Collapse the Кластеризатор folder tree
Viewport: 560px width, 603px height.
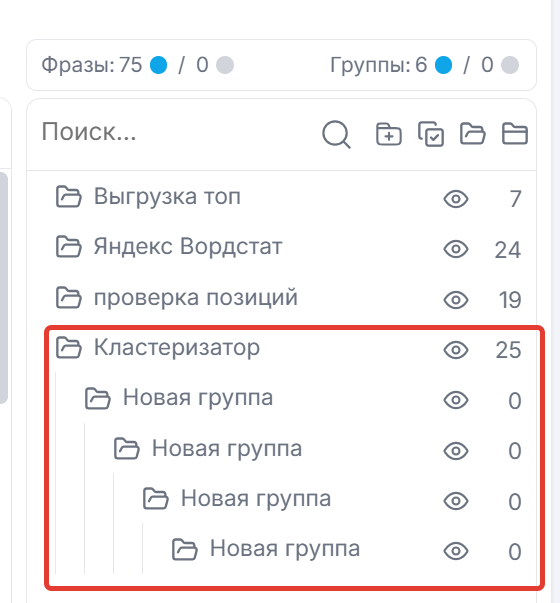pos(68,348)
